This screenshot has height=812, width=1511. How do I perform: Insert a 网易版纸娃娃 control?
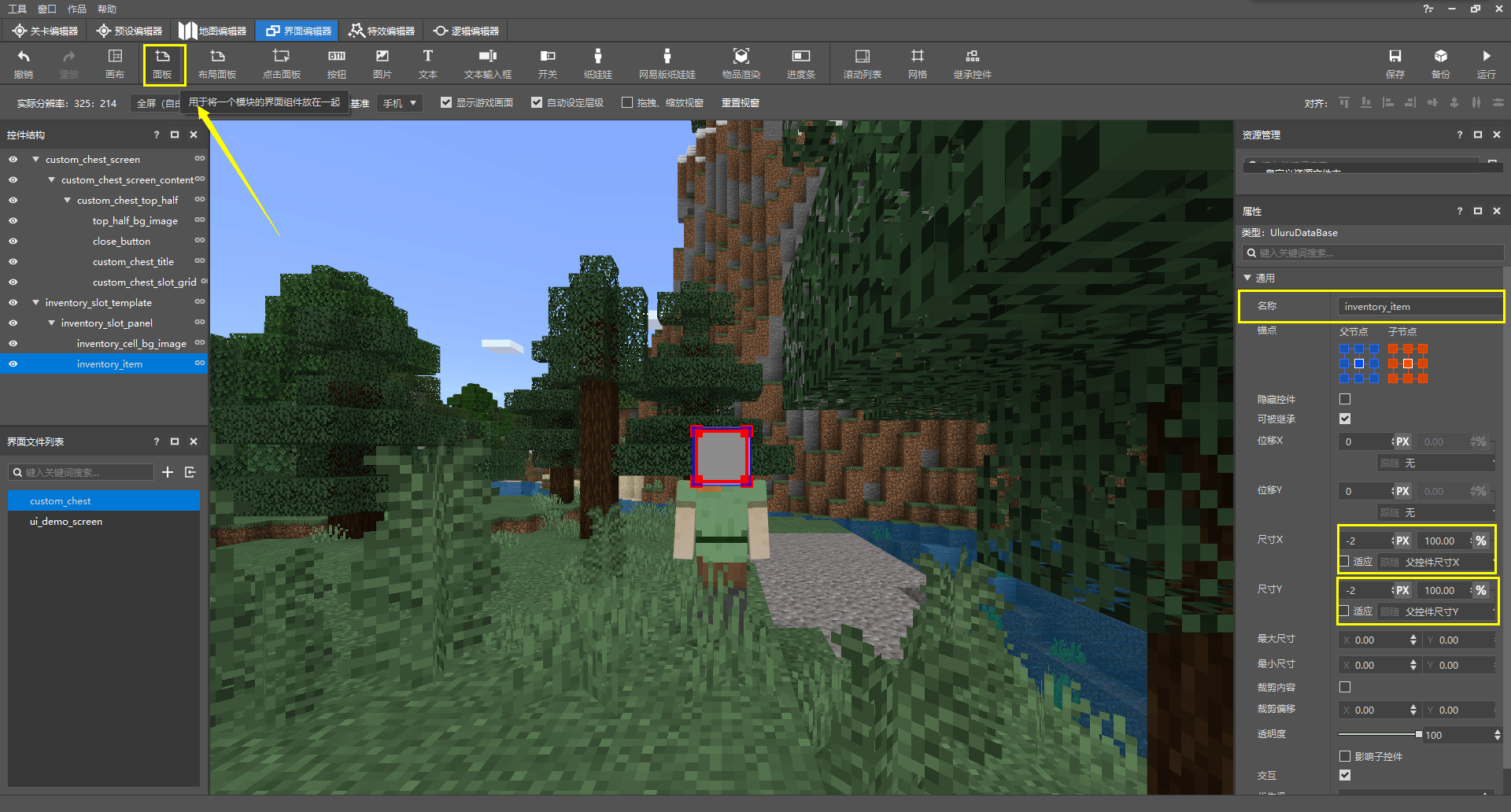[667, 64]
